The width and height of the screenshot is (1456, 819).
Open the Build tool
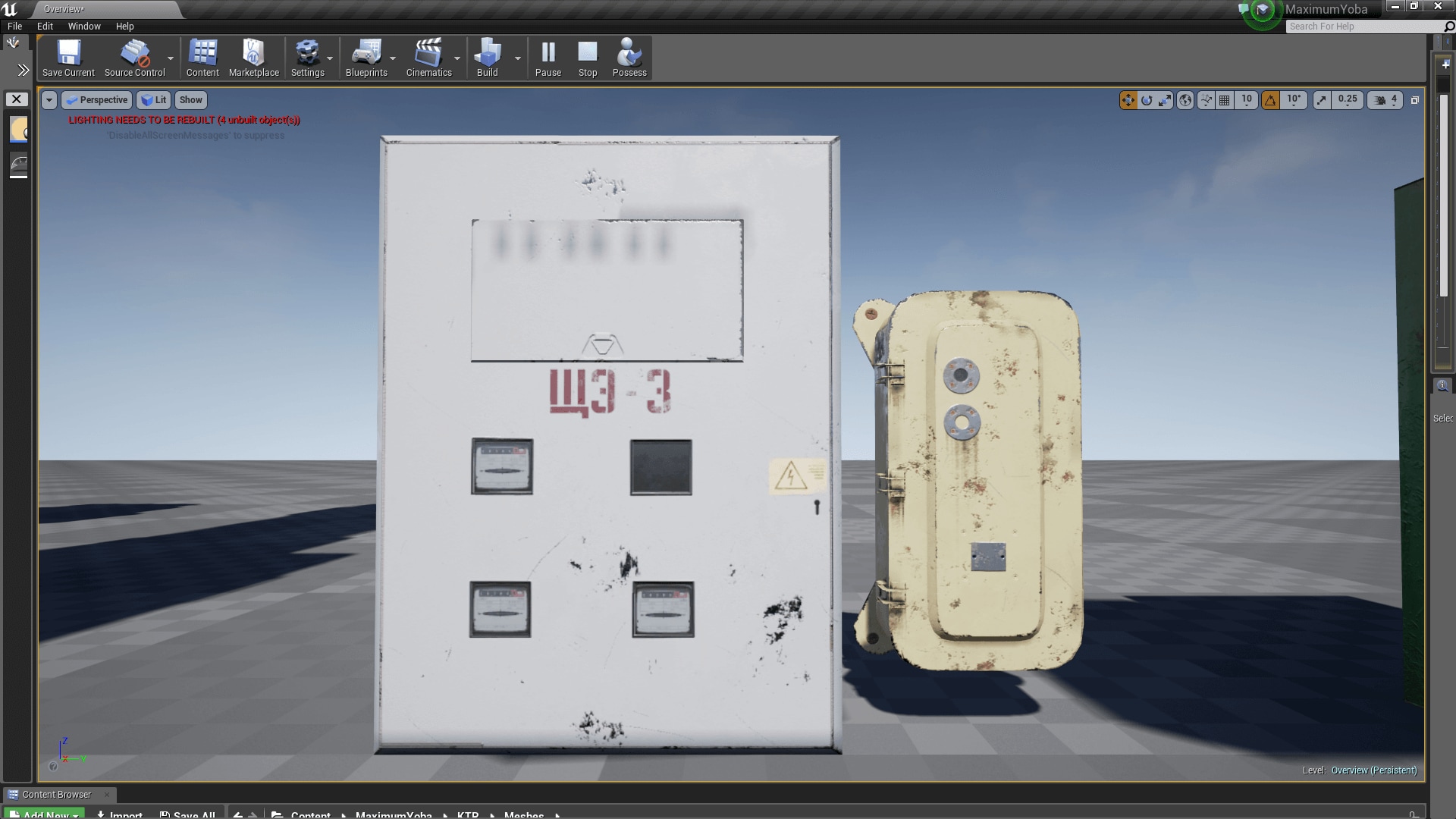tap(488, 57)
